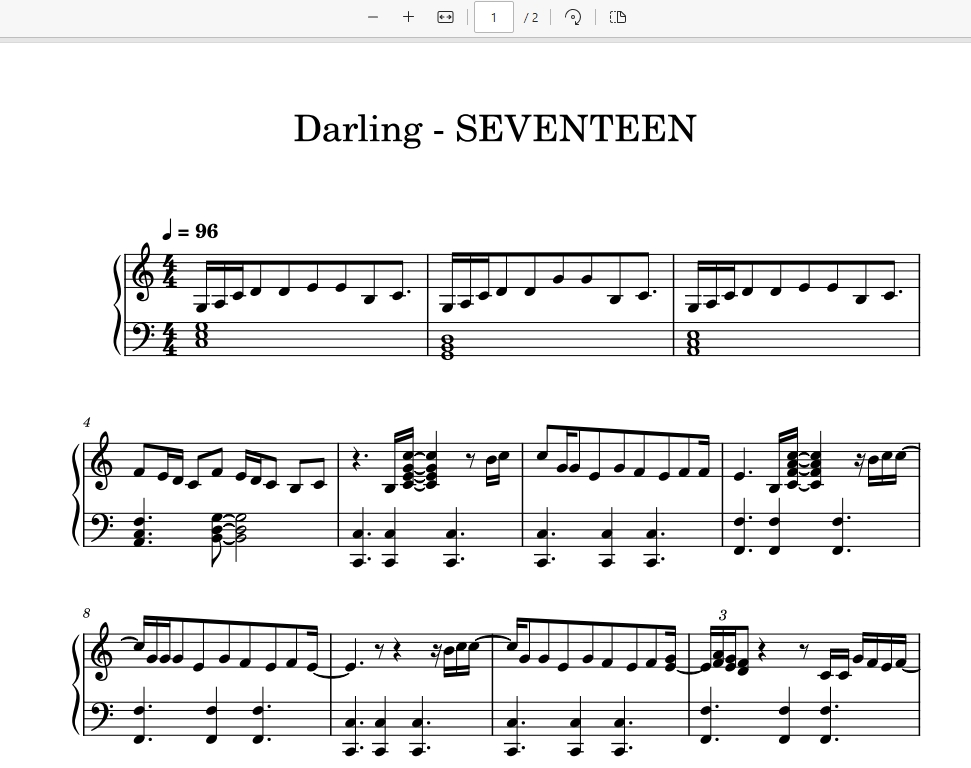Click the treble clef in the first system
The width and height of the screenshot is (971, 768).
143,272
